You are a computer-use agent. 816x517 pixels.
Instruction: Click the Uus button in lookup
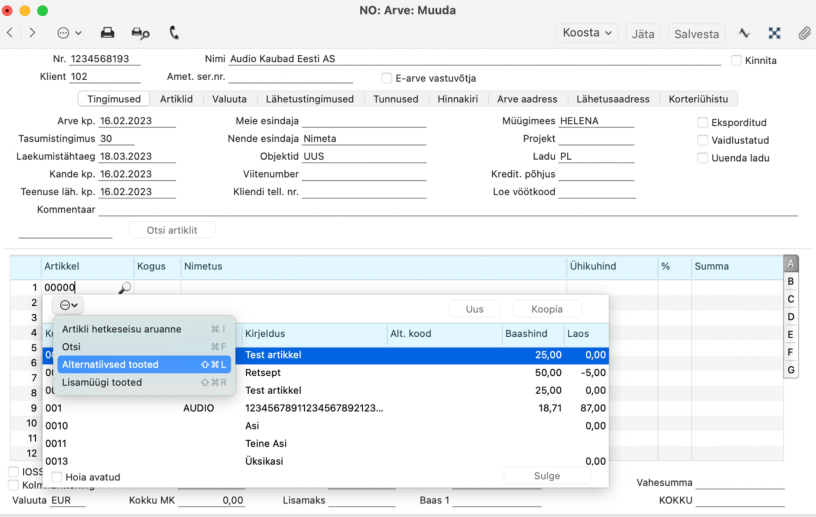[x=475, y=309]
